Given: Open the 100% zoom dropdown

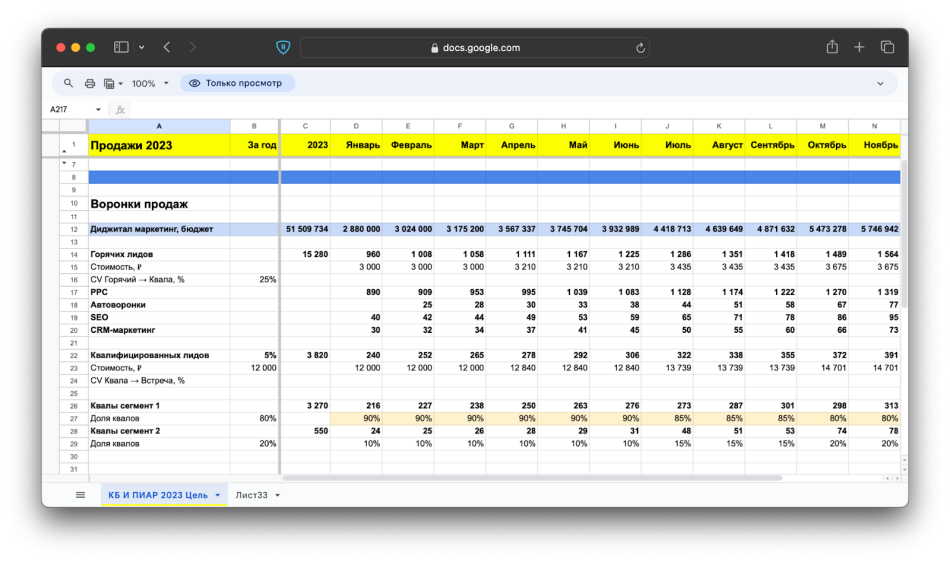Looking at the screenshot, I should click(150, 84).
